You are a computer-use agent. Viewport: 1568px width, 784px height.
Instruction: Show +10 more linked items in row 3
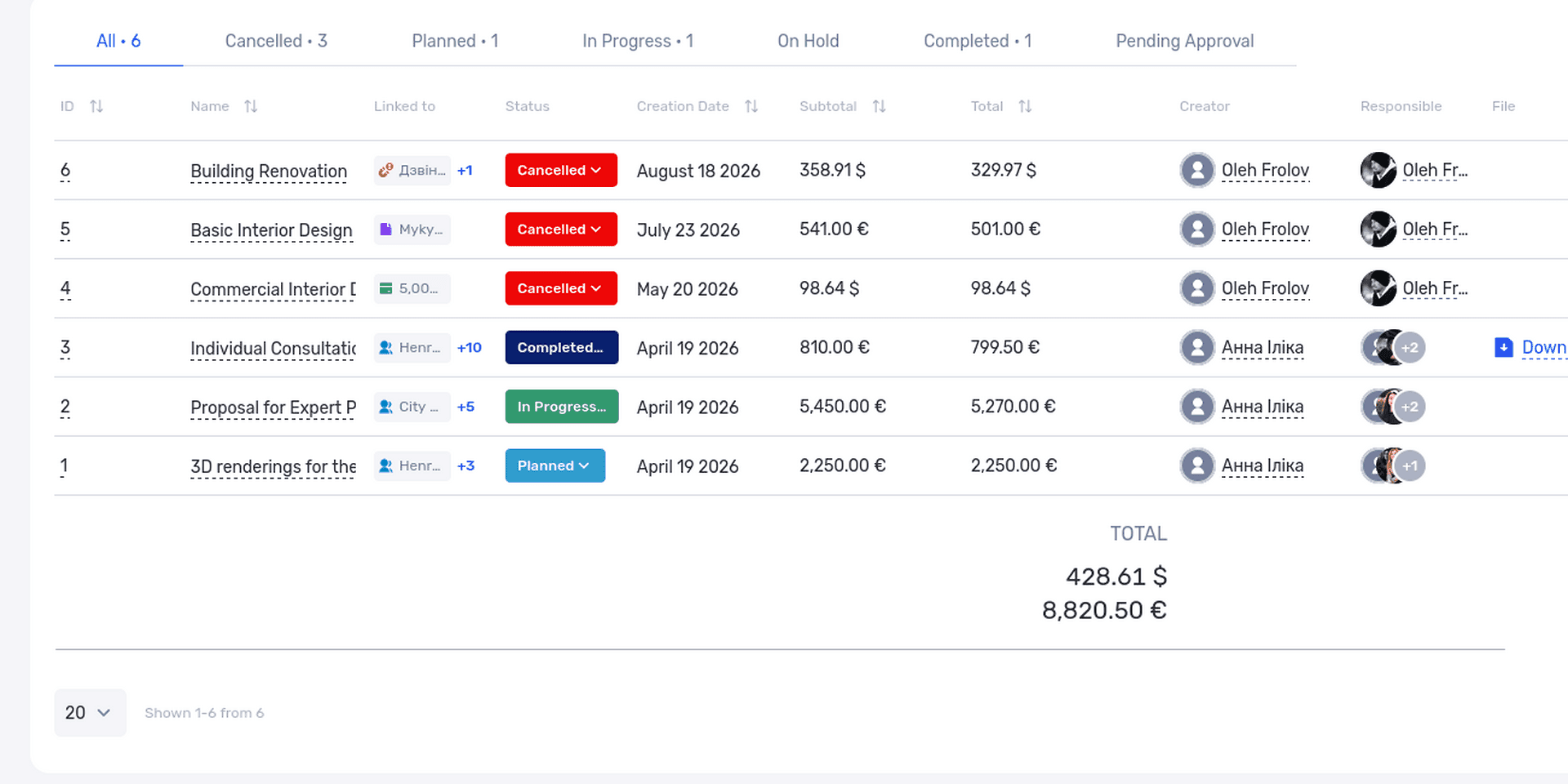470,348
